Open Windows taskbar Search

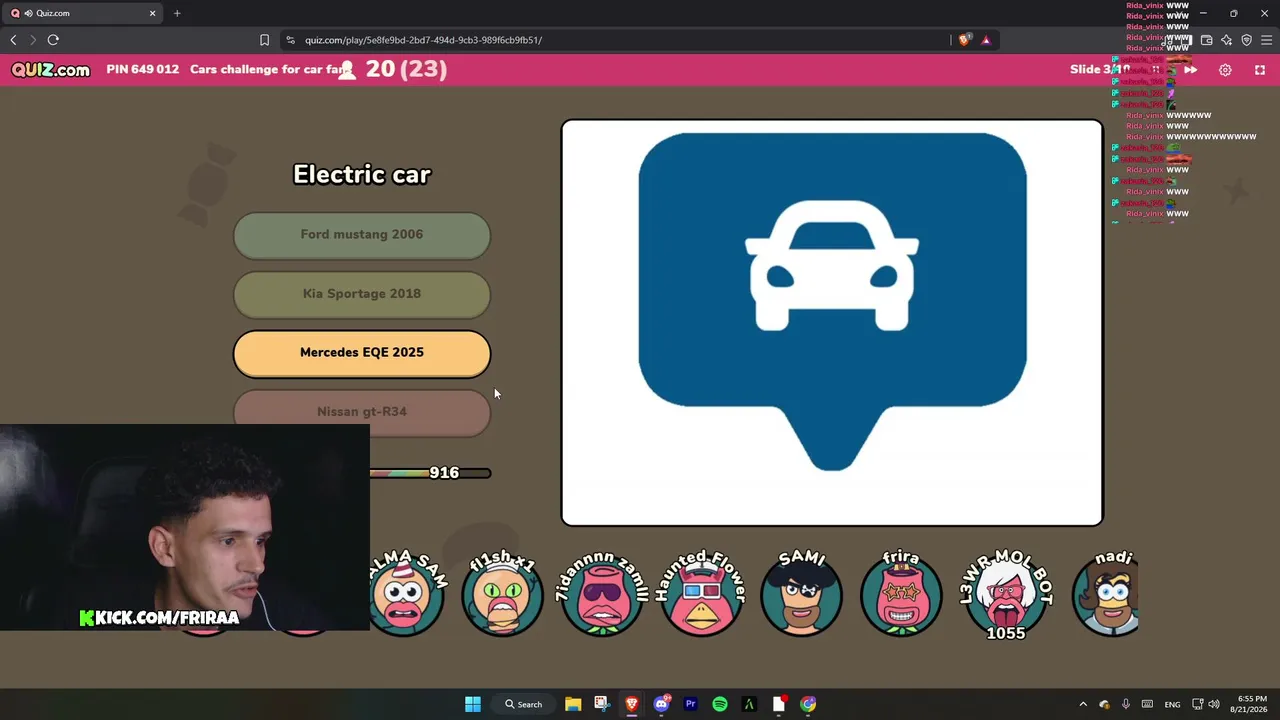[x=524, y=704]
